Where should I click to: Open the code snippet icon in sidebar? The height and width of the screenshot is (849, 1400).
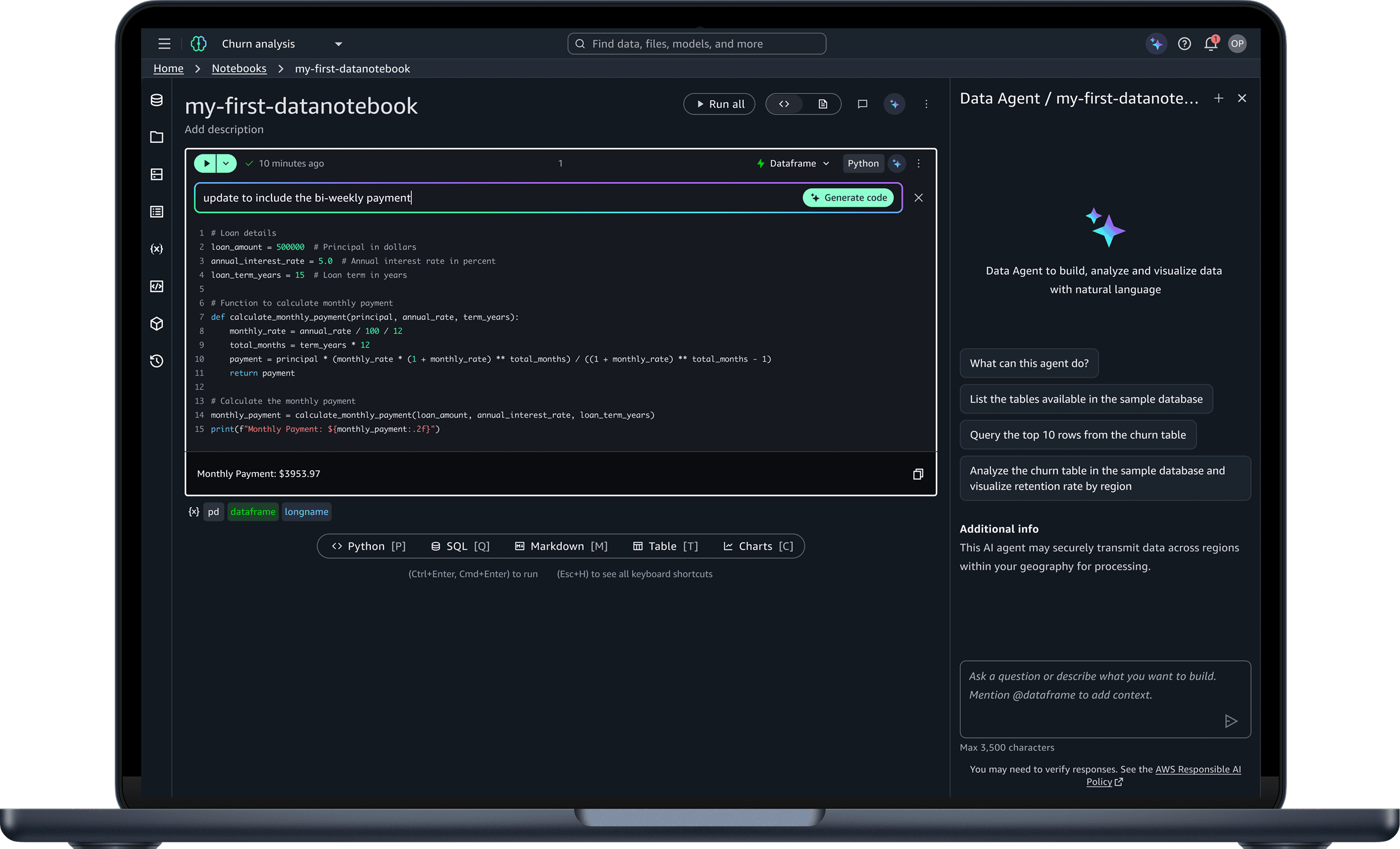pyautogui.click(x=157, y=287)
